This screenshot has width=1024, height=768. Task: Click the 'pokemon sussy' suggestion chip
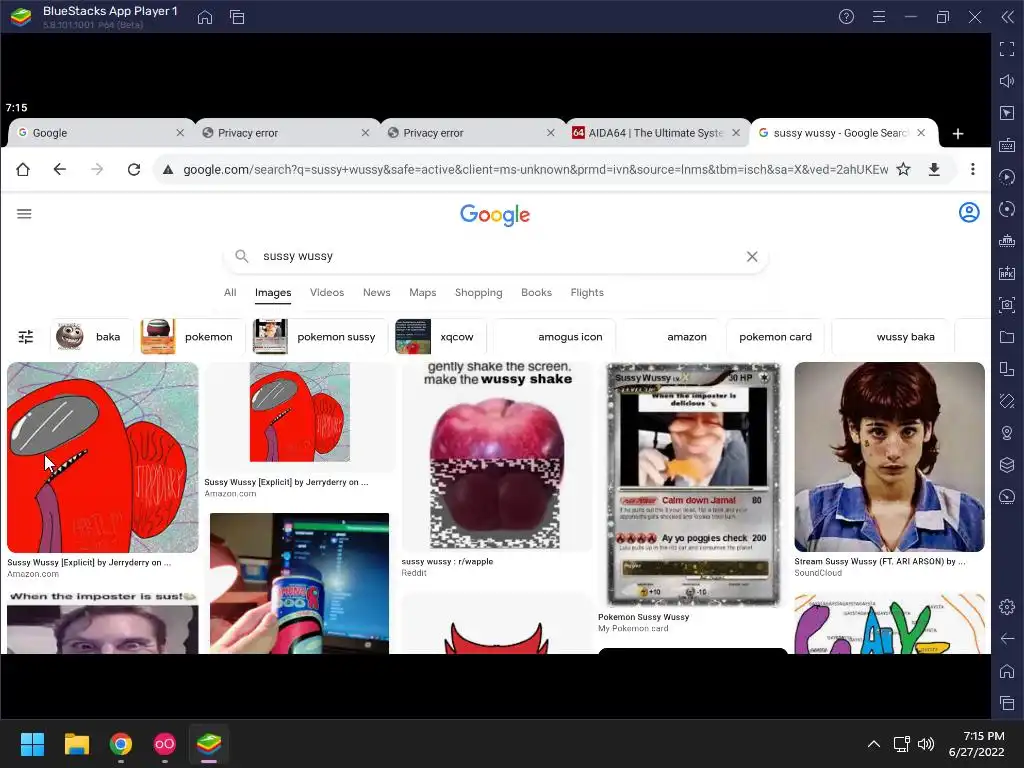tap(320, 337)
